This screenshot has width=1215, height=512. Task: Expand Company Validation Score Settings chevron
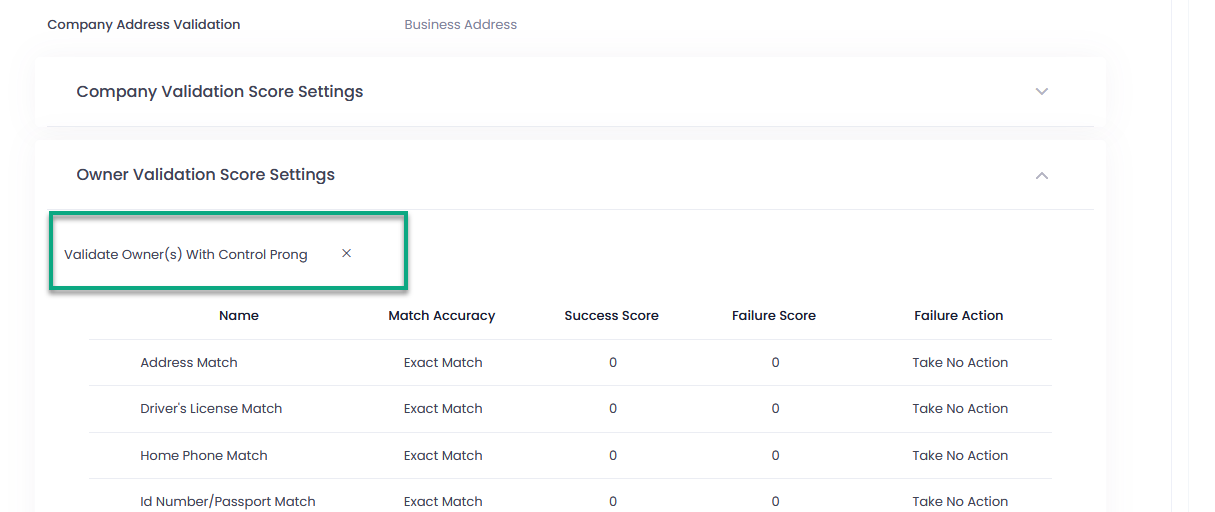[x=1041, y=91]
